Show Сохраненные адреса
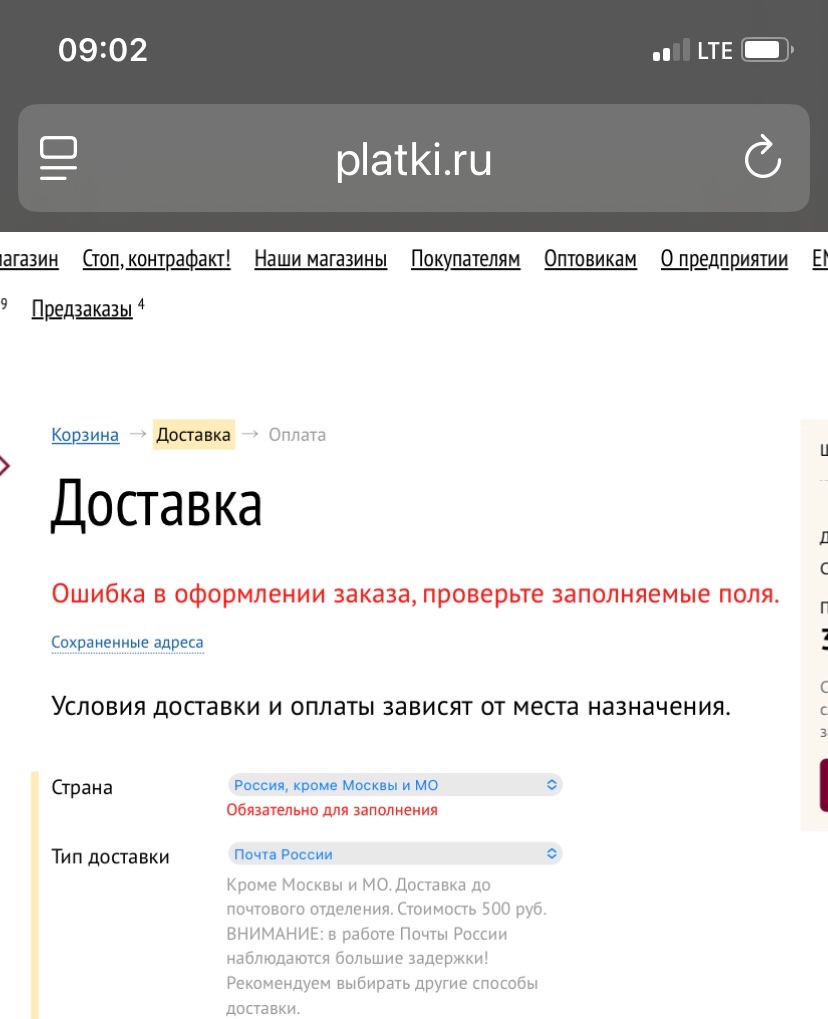Image resolution: width=828 pixels, height=1019 pixels. click(127, 643)
